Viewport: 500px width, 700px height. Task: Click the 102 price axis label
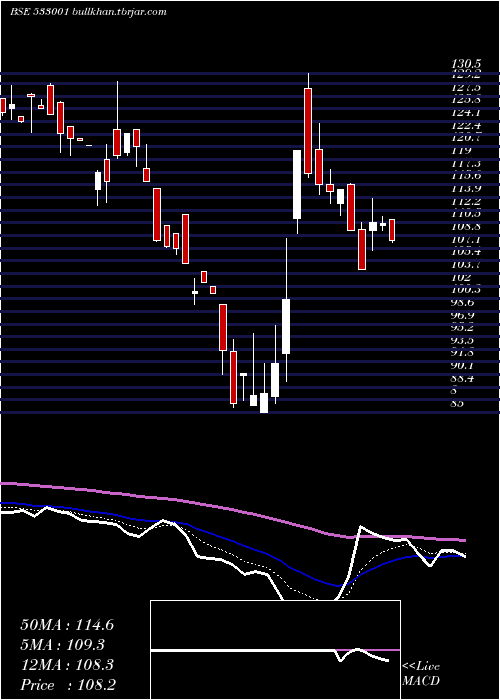pos(462,277)
